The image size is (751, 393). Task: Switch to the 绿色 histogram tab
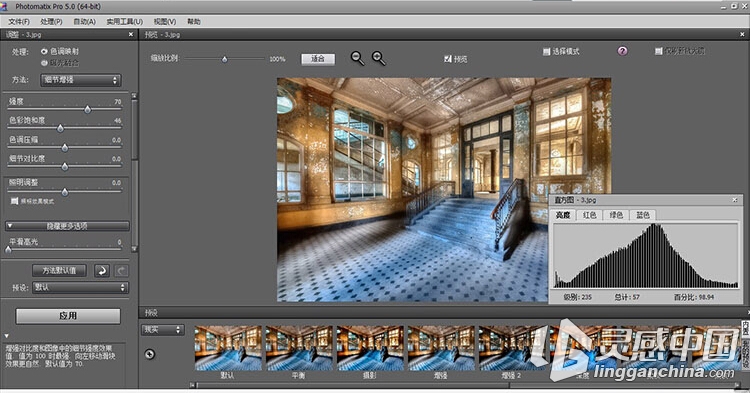click(616, 215)
